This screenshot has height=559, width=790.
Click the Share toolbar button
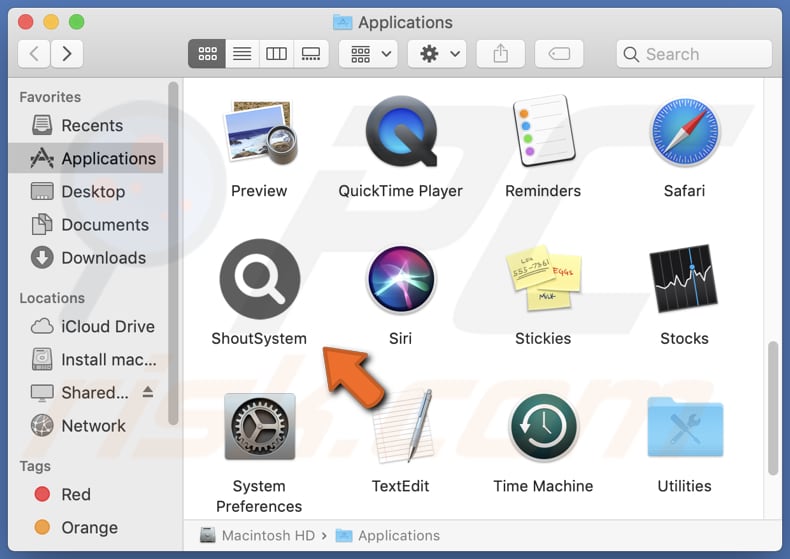pyautogui.click(x=500, y=53)
